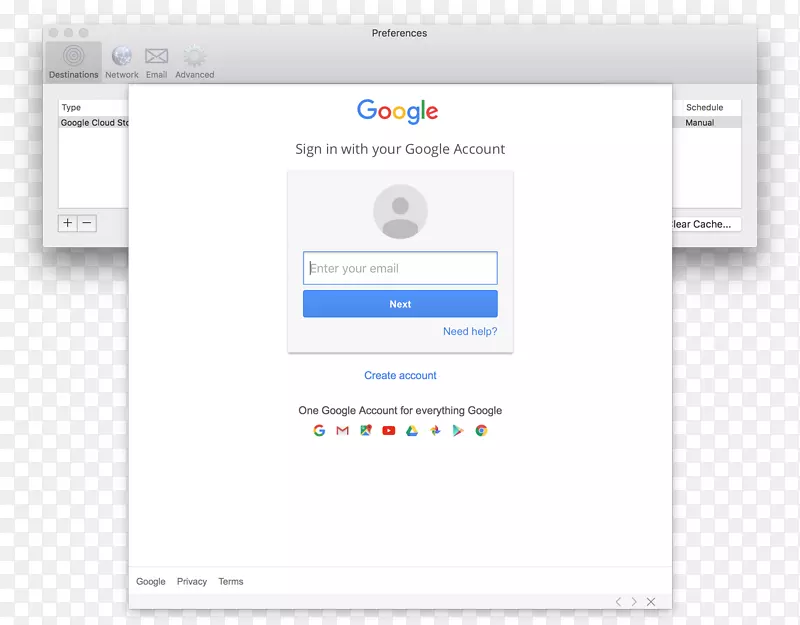This screenshot has height=625, width=800.
Task: Click the Google Maps service icon
Action: tap(366, 431)
